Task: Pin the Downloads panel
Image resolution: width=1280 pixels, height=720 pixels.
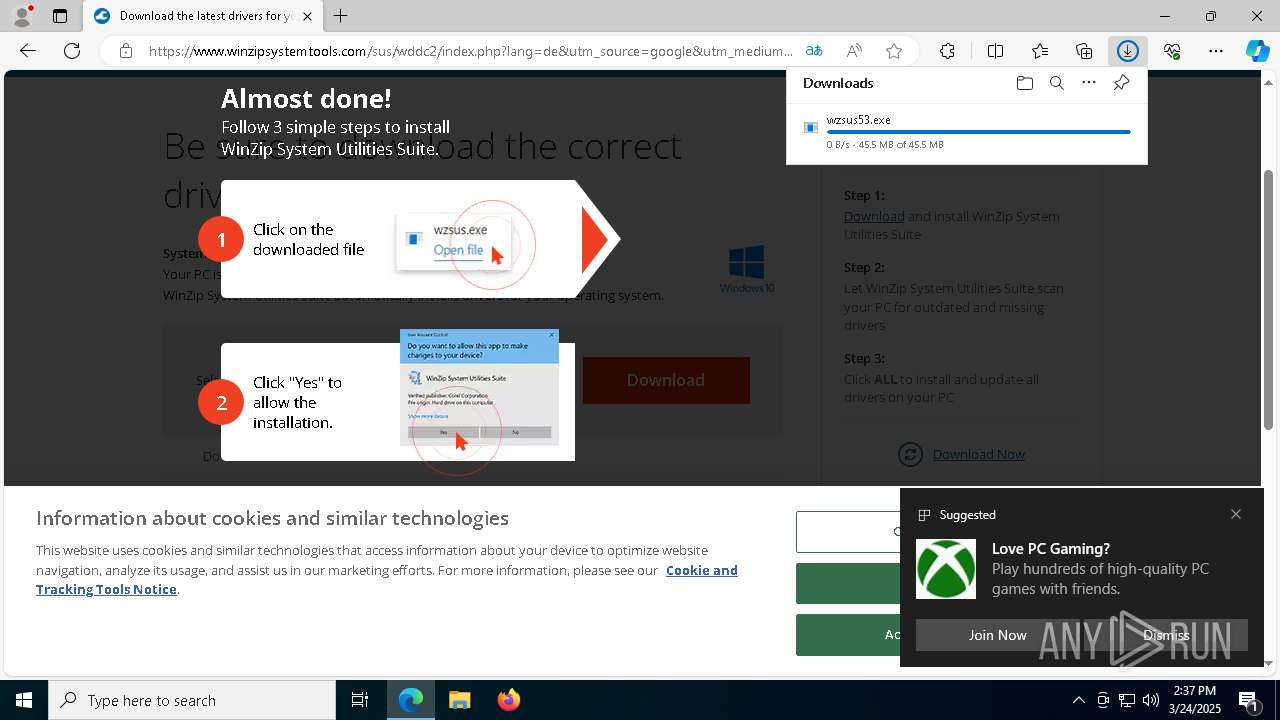Action: pyautogui.click(x=1121, y=83)
